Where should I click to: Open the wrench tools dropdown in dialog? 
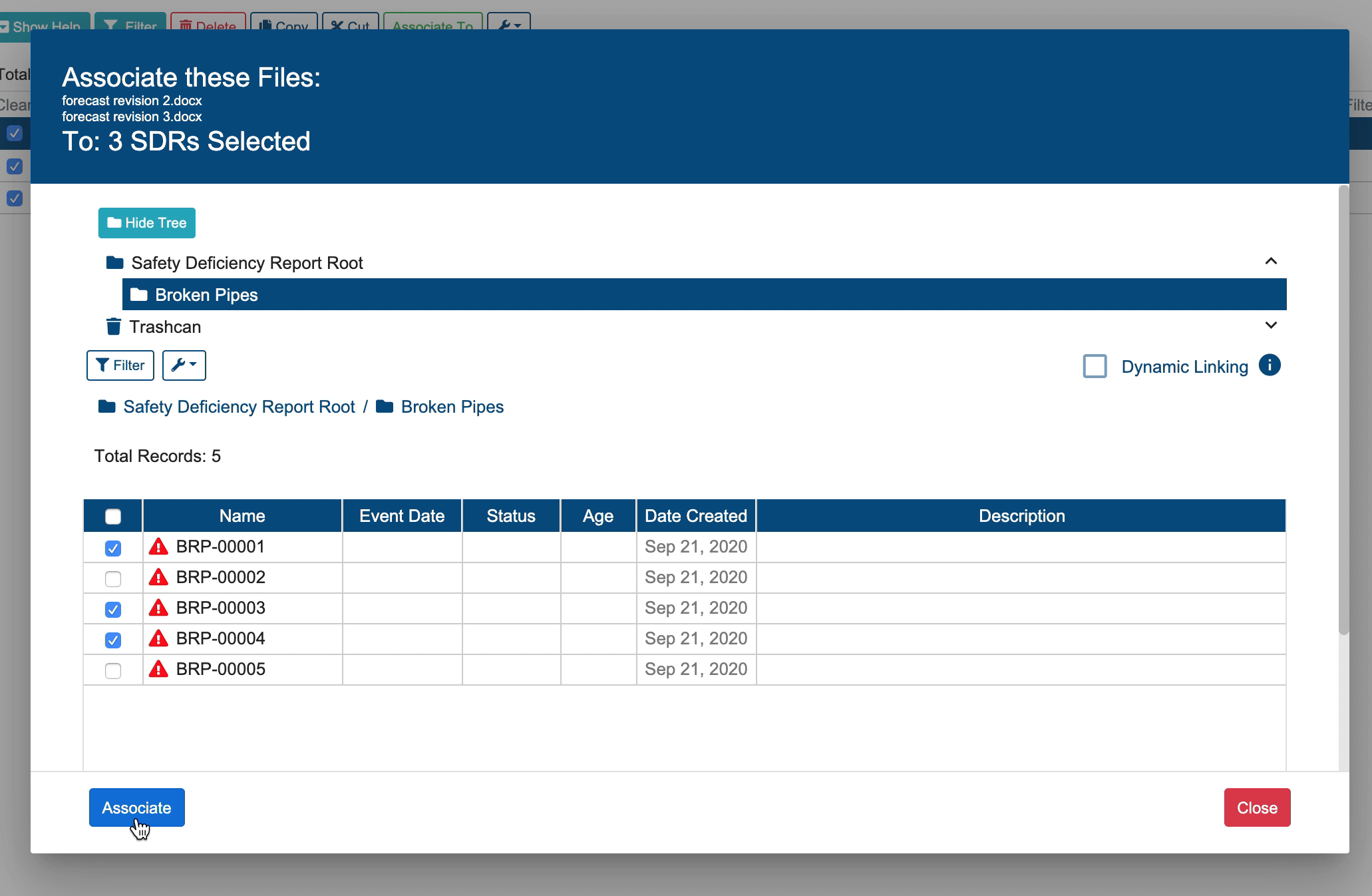(184, 365)
